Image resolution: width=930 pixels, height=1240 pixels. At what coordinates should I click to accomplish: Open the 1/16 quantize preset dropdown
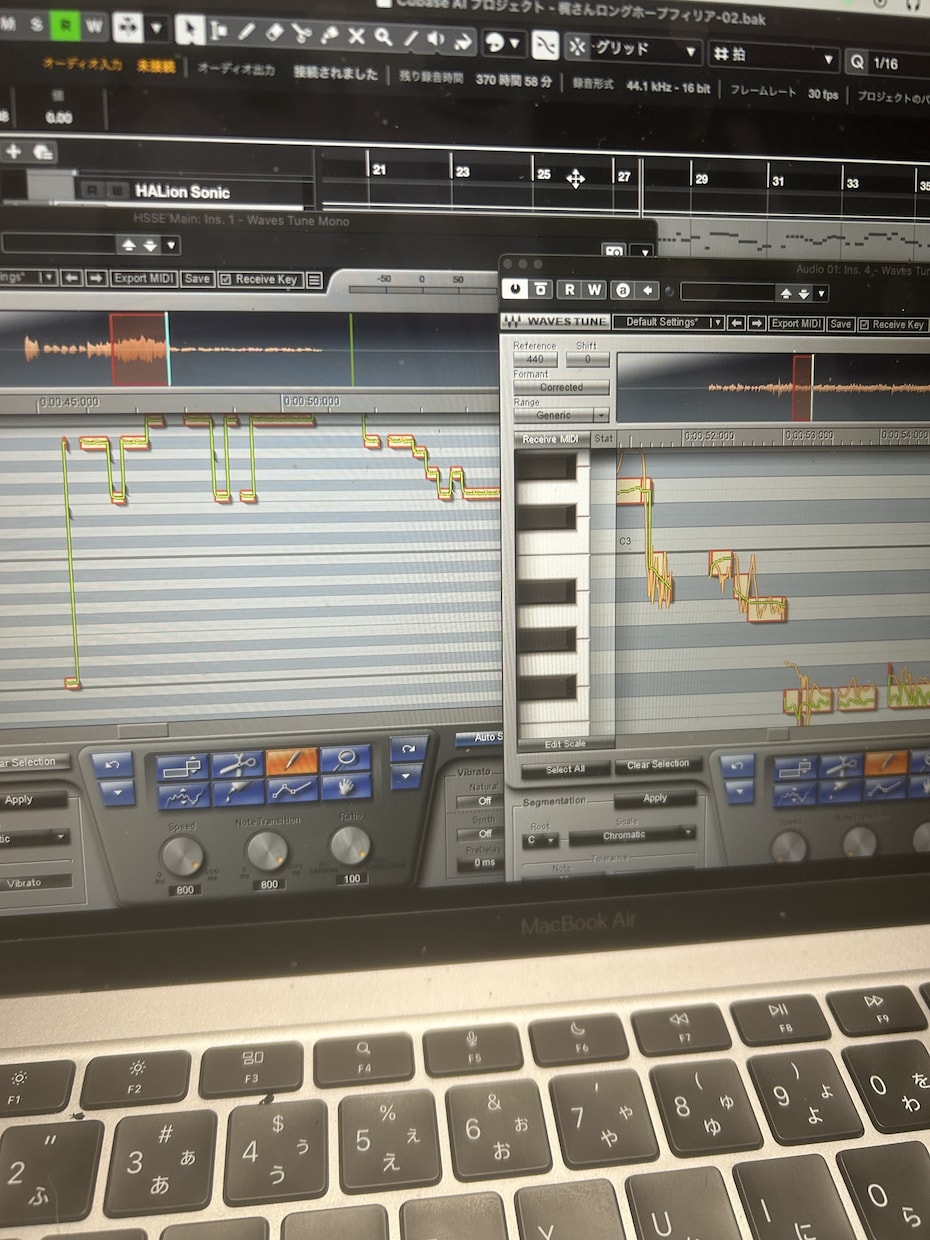coord(888,63)
